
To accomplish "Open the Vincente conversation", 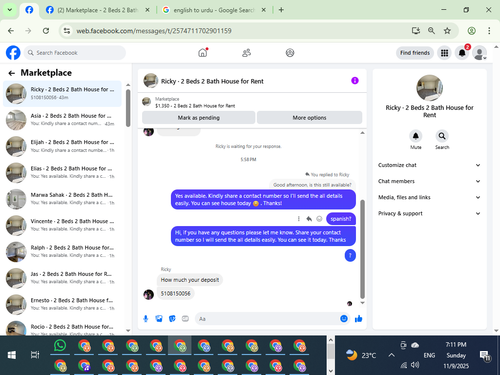I will click(x=62, y=225).
